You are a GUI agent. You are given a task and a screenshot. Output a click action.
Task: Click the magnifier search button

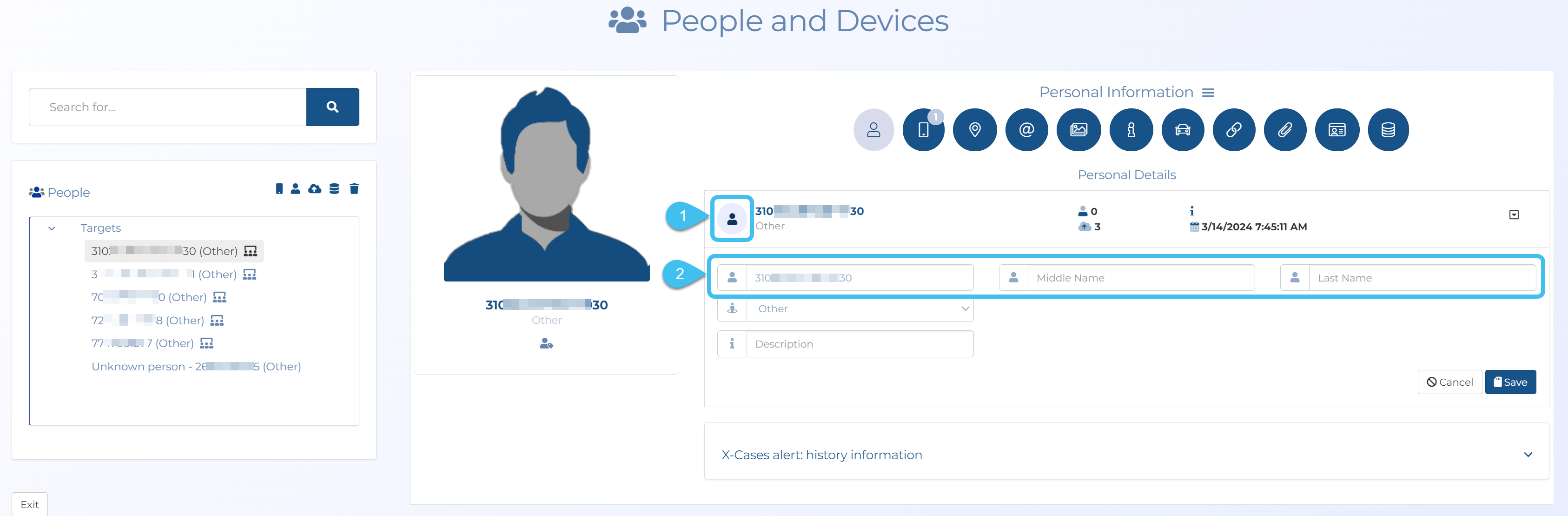332,107
